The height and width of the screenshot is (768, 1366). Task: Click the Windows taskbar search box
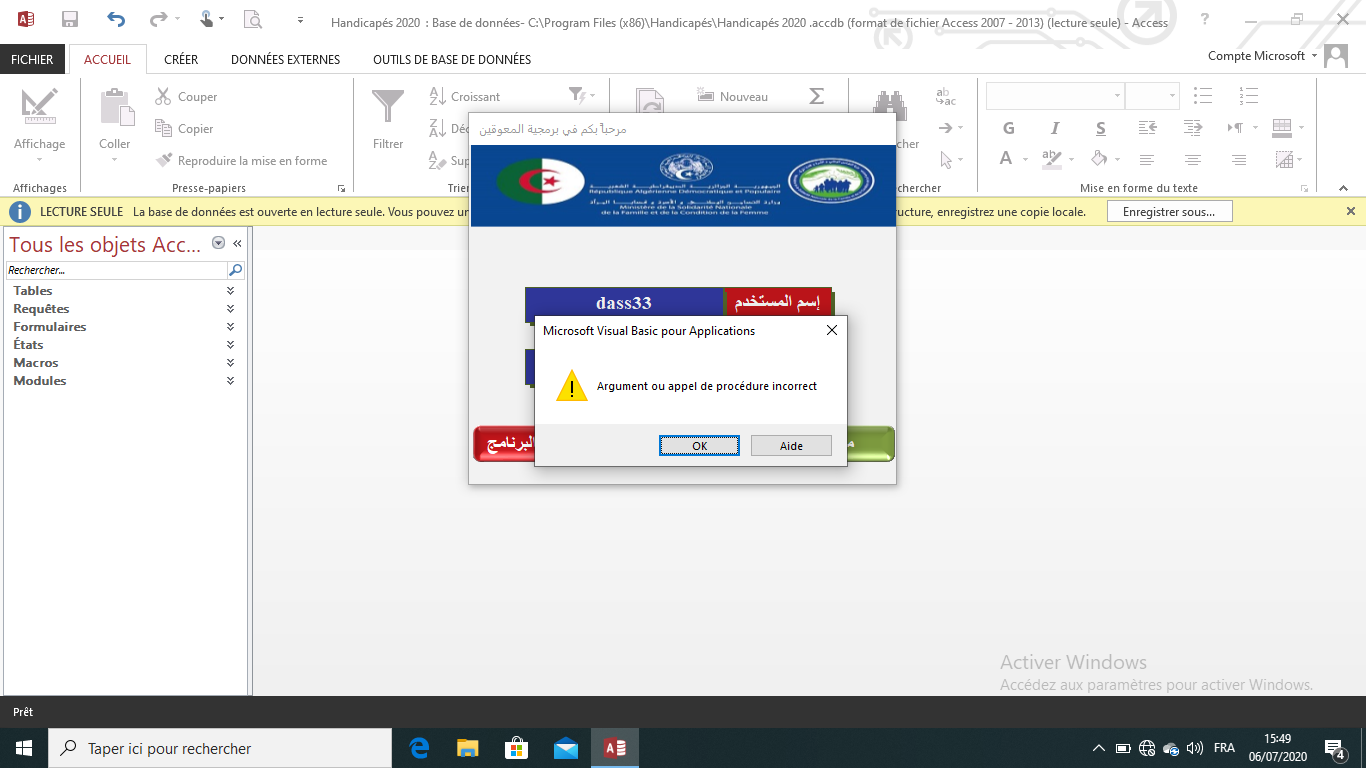[220, 748]
